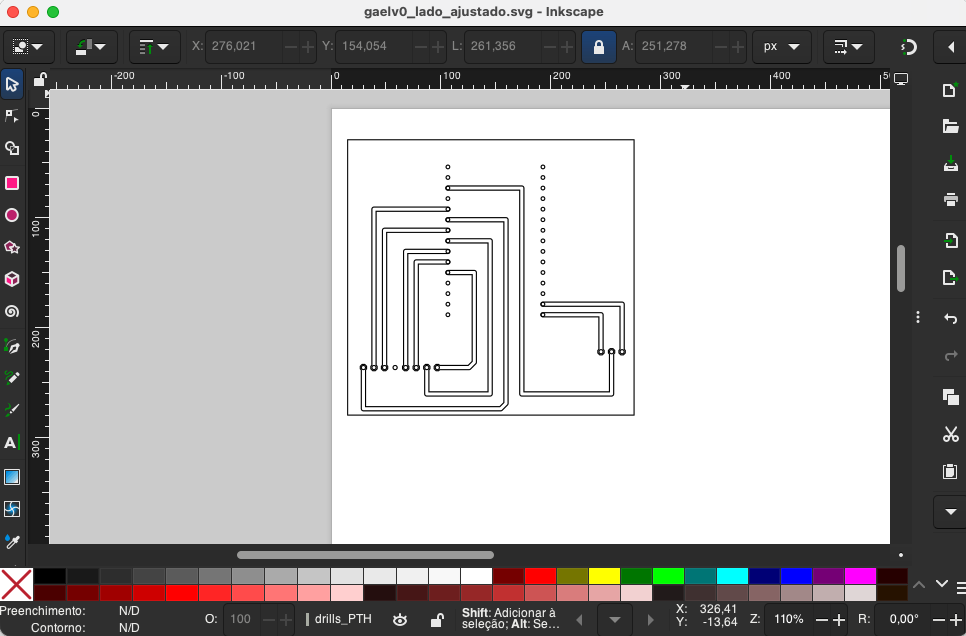Pick the Ellipse tool
966x636 pixels.
tap(12, 215)
